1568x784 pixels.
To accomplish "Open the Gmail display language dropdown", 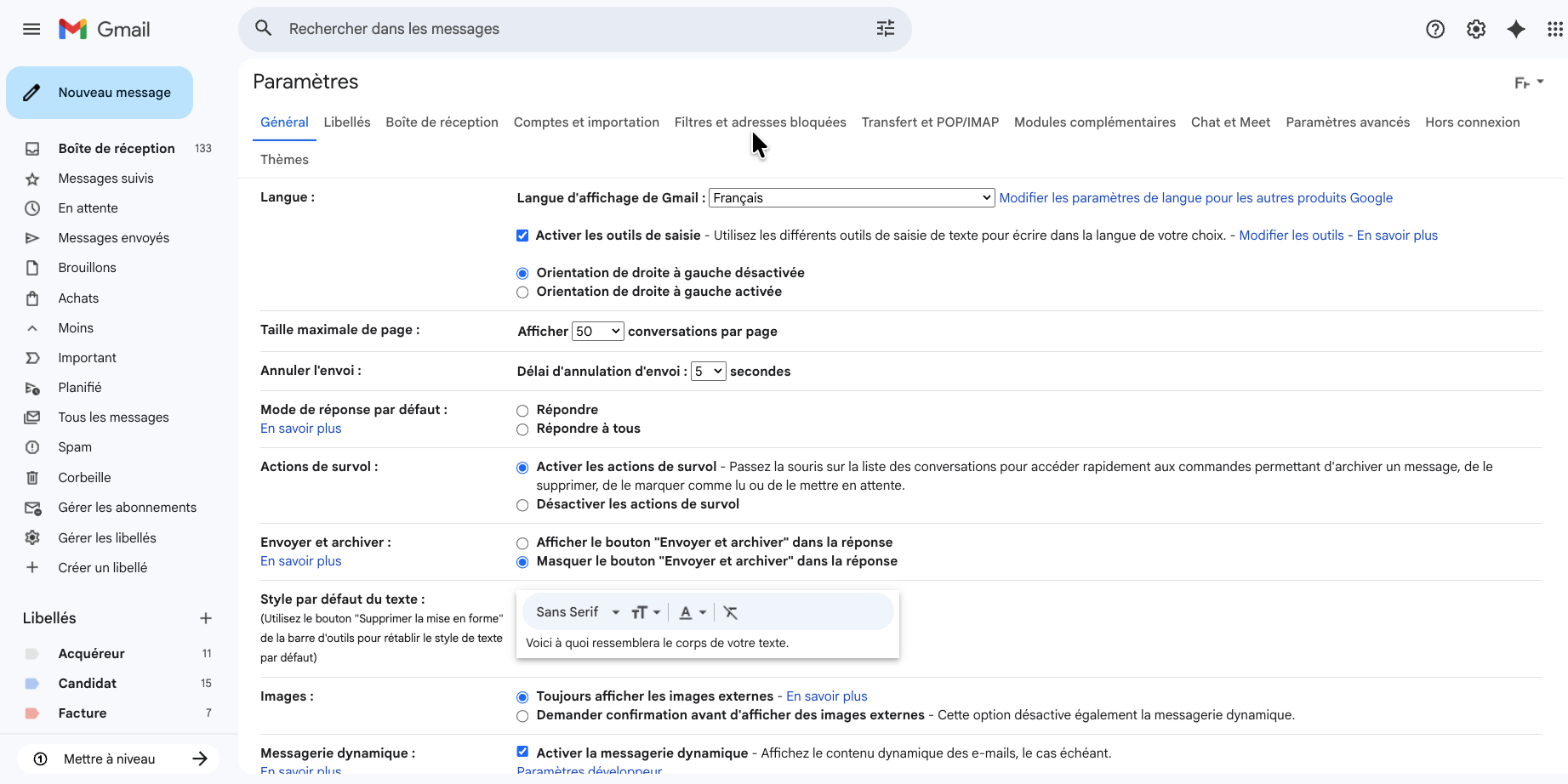I will (851, 198).
